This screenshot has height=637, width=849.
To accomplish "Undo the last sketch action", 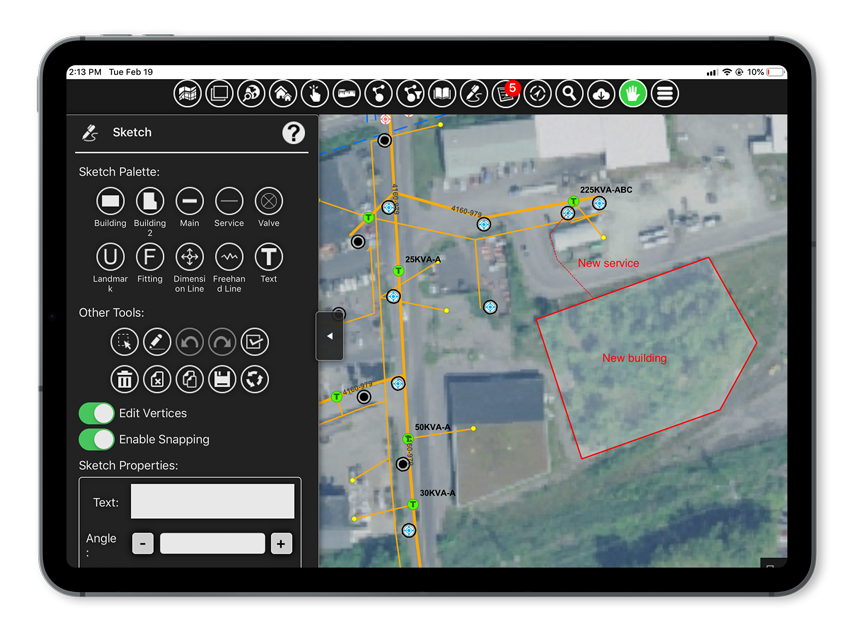I will click(190, 342).
